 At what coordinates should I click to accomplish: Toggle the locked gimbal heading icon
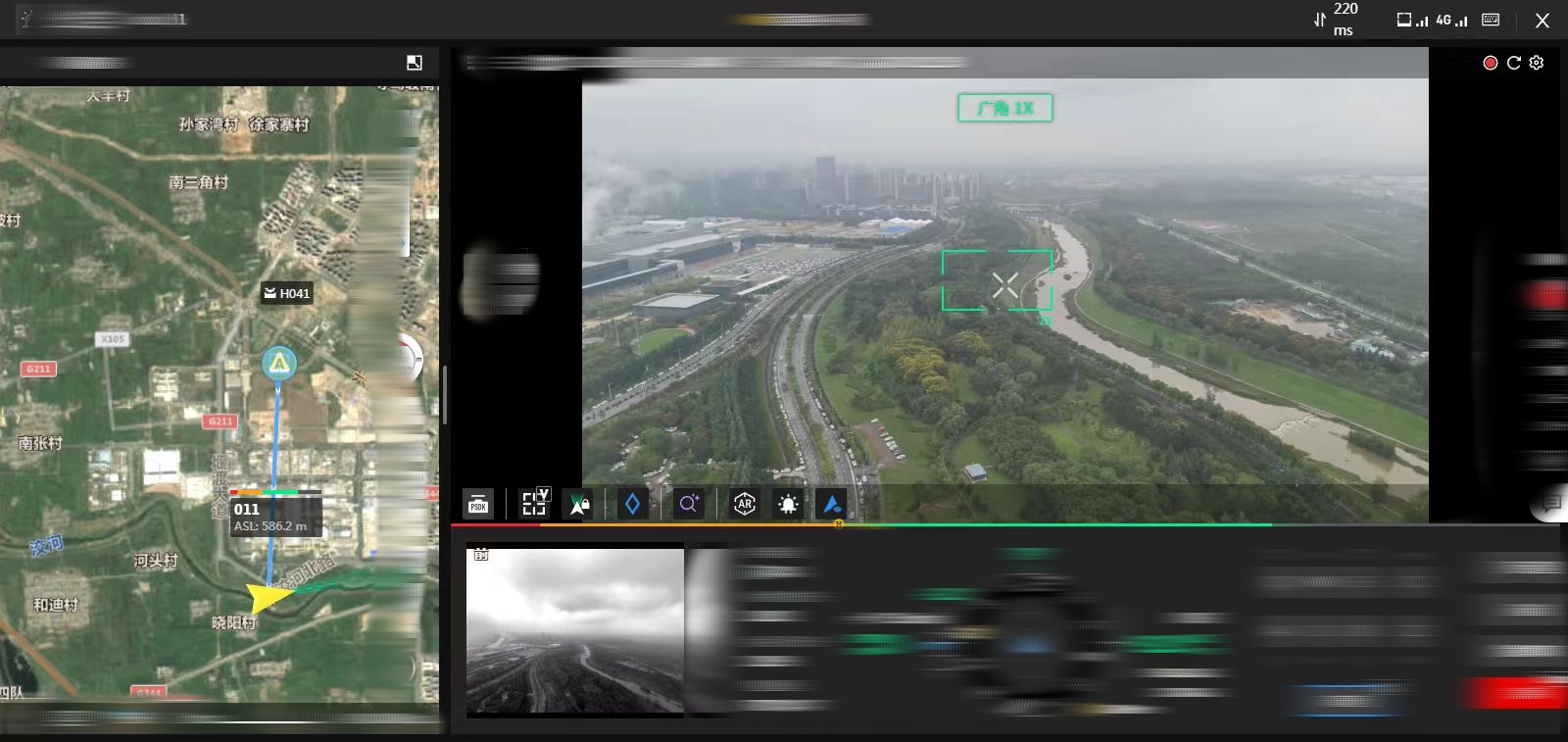coord(579,504)
